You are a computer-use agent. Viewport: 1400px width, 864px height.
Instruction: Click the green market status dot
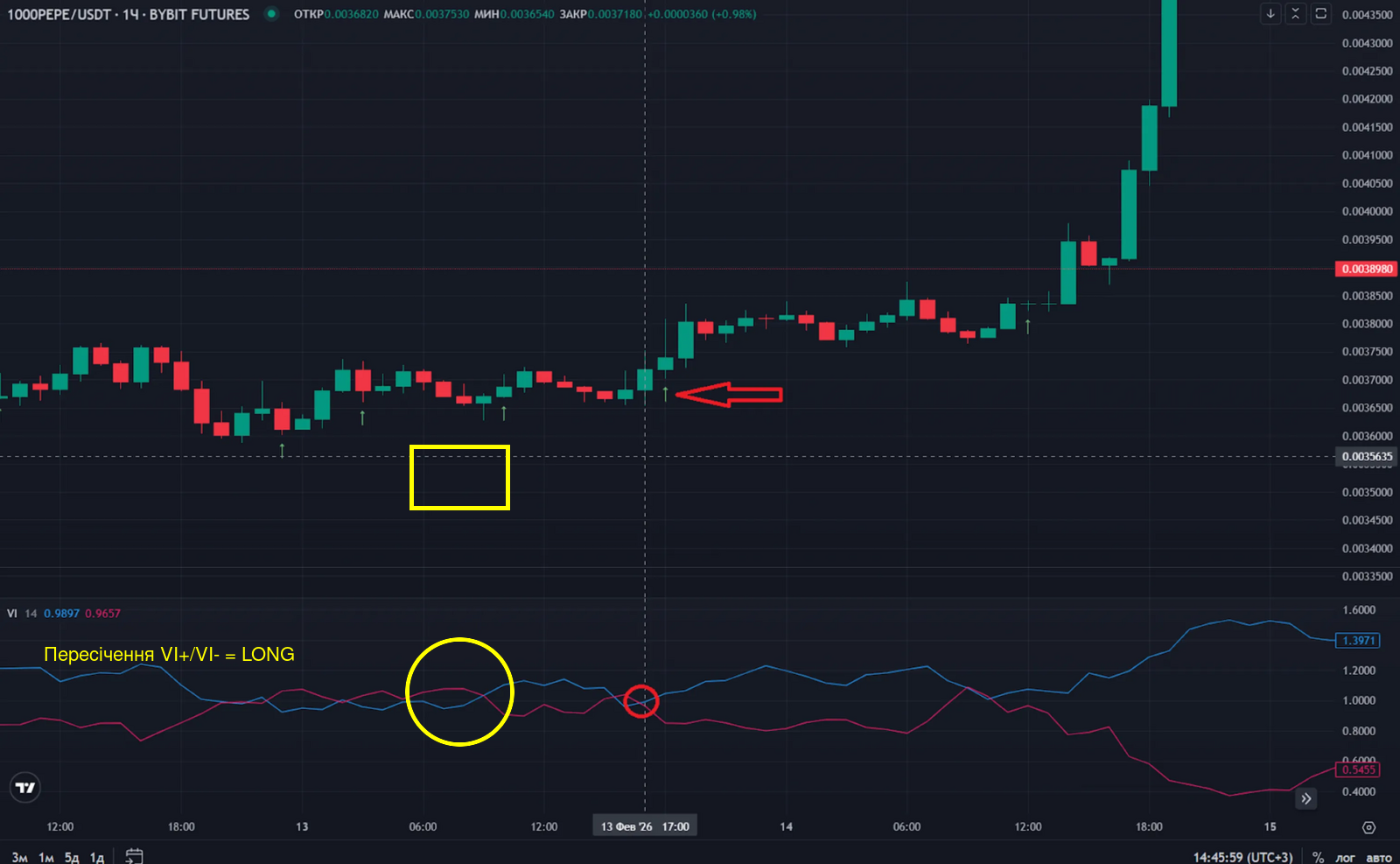point(271,14)
